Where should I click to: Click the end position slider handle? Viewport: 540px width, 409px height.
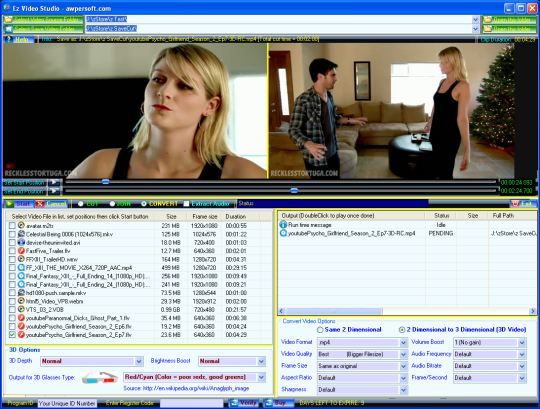pos(294,190)
